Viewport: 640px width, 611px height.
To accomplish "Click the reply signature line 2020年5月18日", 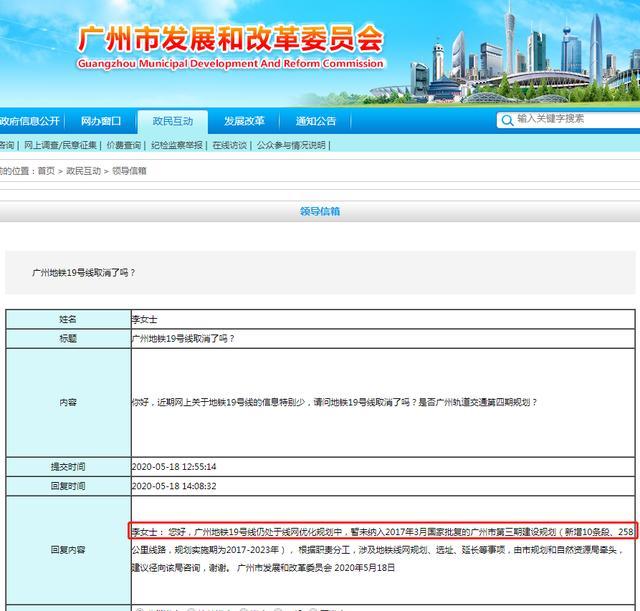I will (x=263, y=568).
